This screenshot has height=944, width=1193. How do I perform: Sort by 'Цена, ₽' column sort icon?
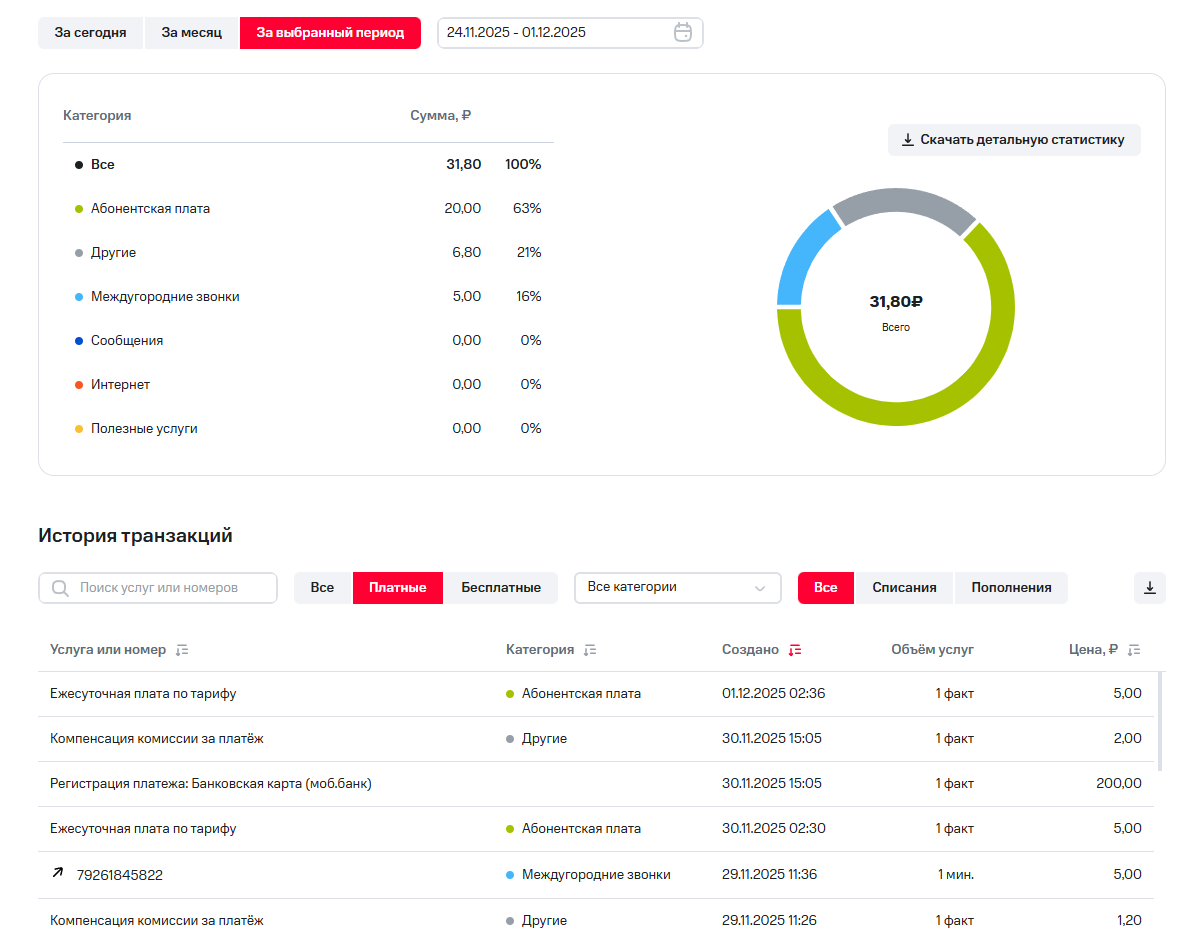click(x=1133, y=650)
